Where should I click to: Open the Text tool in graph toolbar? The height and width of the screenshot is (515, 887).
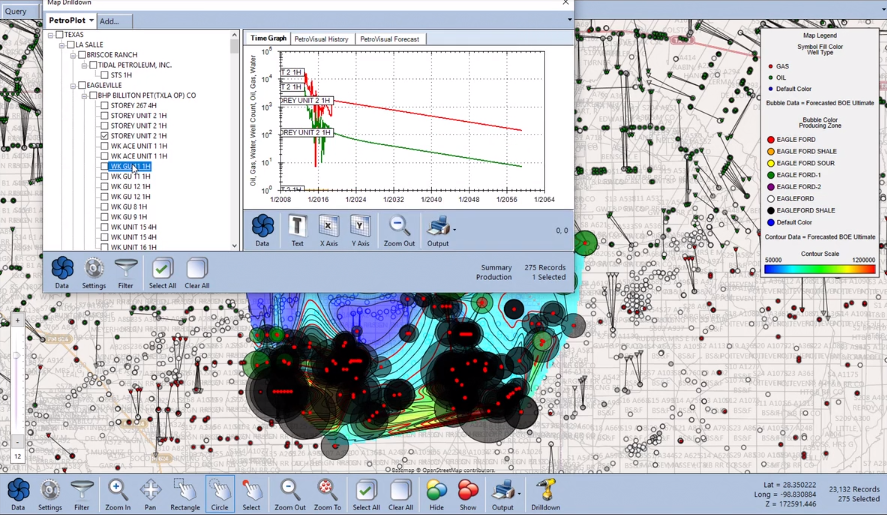[297, 228]
